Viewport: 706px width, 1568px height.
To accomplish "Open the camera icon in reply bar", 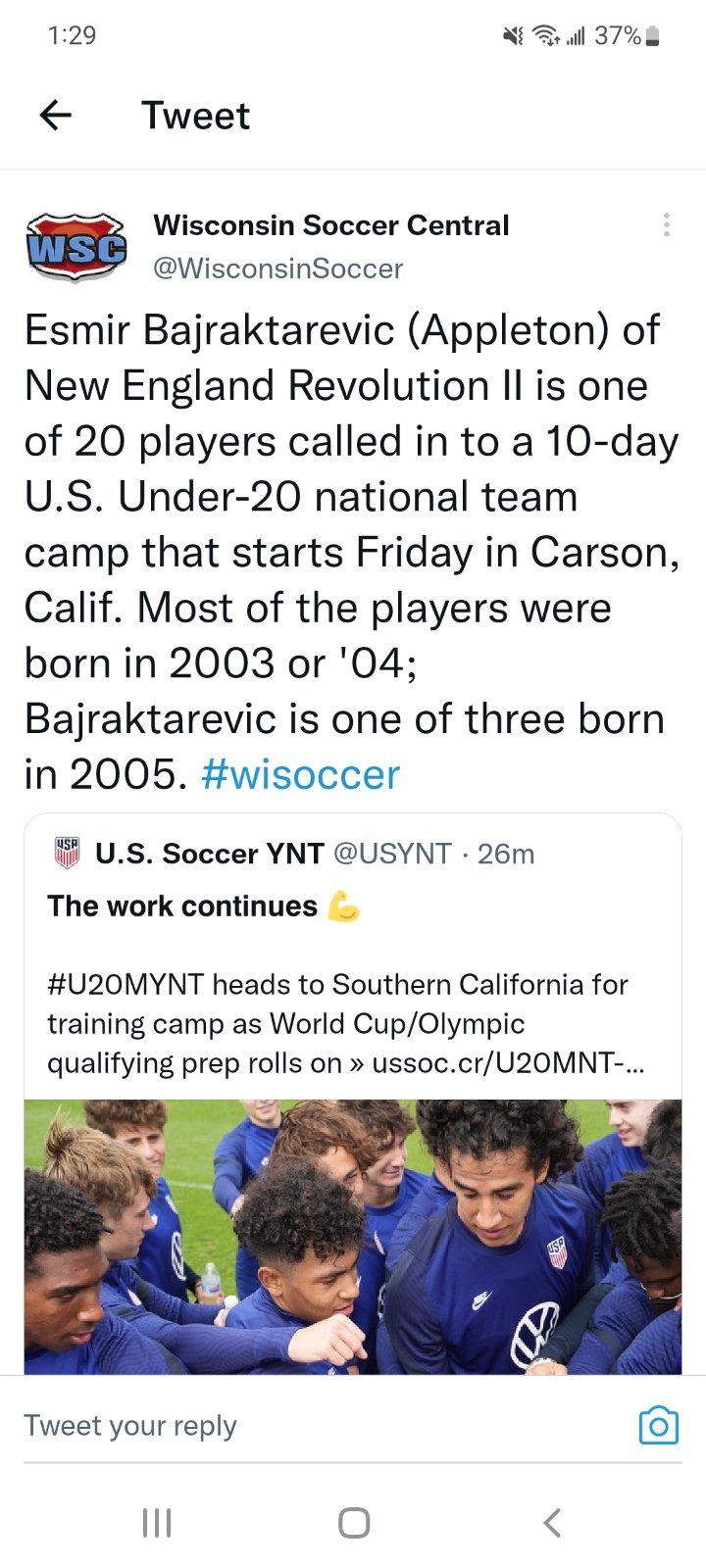I will (x=658, y=1426).
